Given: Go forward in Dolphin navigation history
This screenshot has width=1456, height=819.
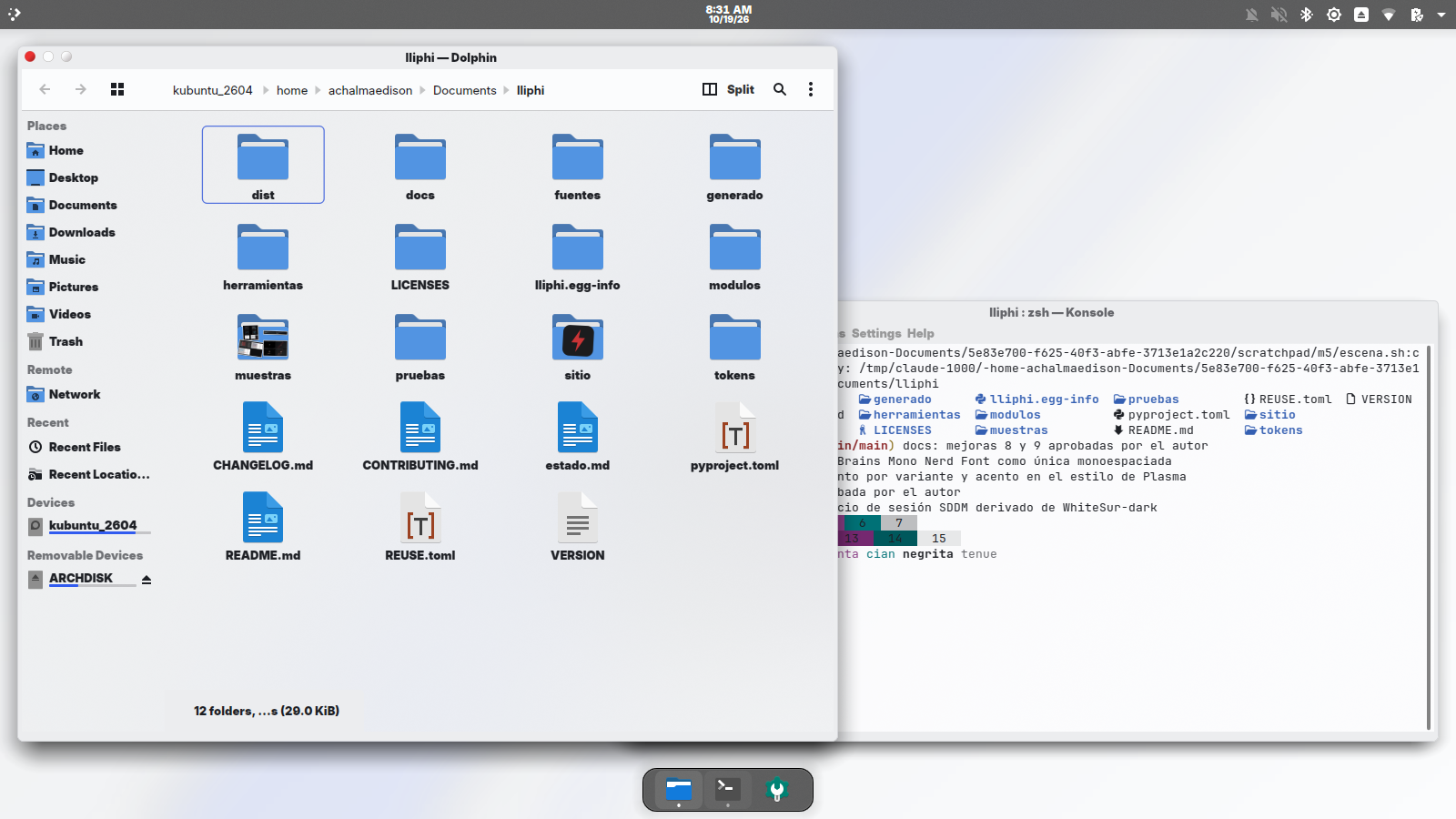Looking at the screenshot, I should (x=81, y=89).
